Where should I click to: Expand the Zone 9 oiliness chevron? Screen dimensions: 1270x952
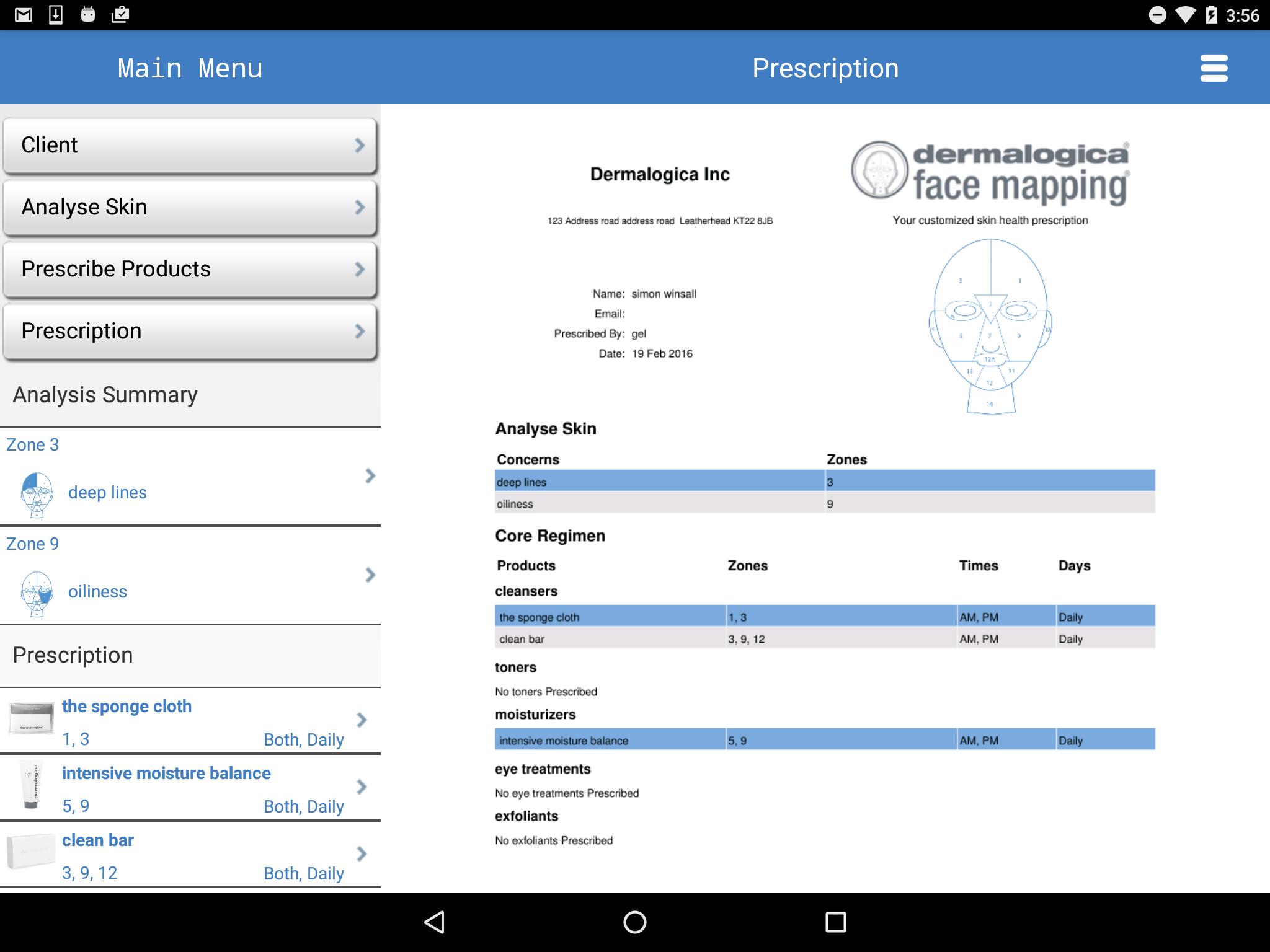pyautogui.click(x=370, y=575)
